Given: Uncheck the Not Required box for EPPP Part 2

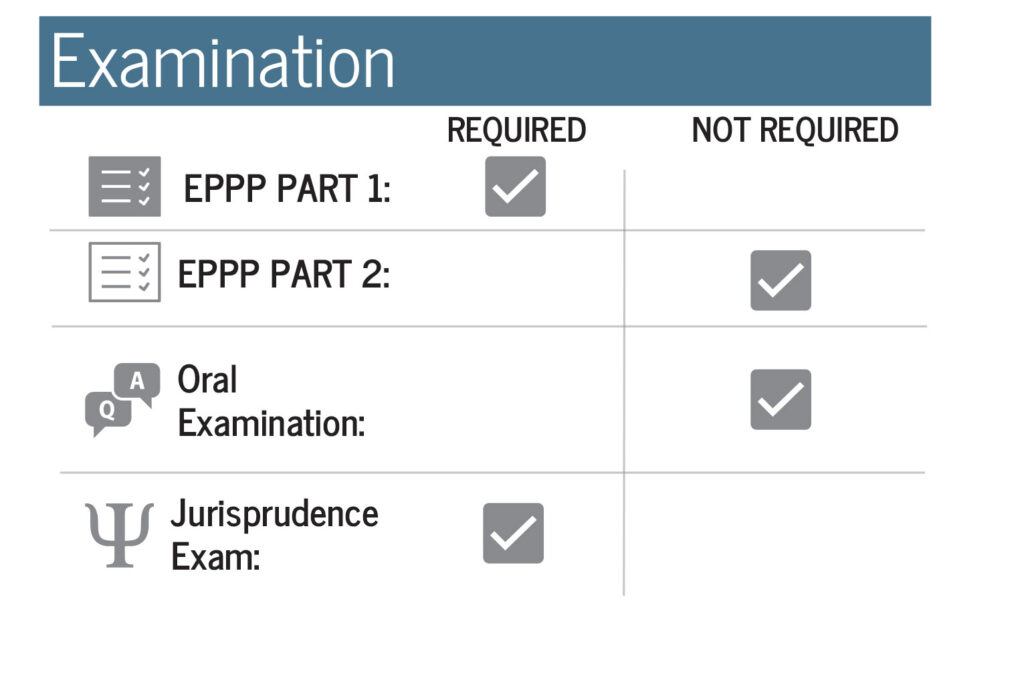Looking at the screenshot, I should (x=780, y=280).
